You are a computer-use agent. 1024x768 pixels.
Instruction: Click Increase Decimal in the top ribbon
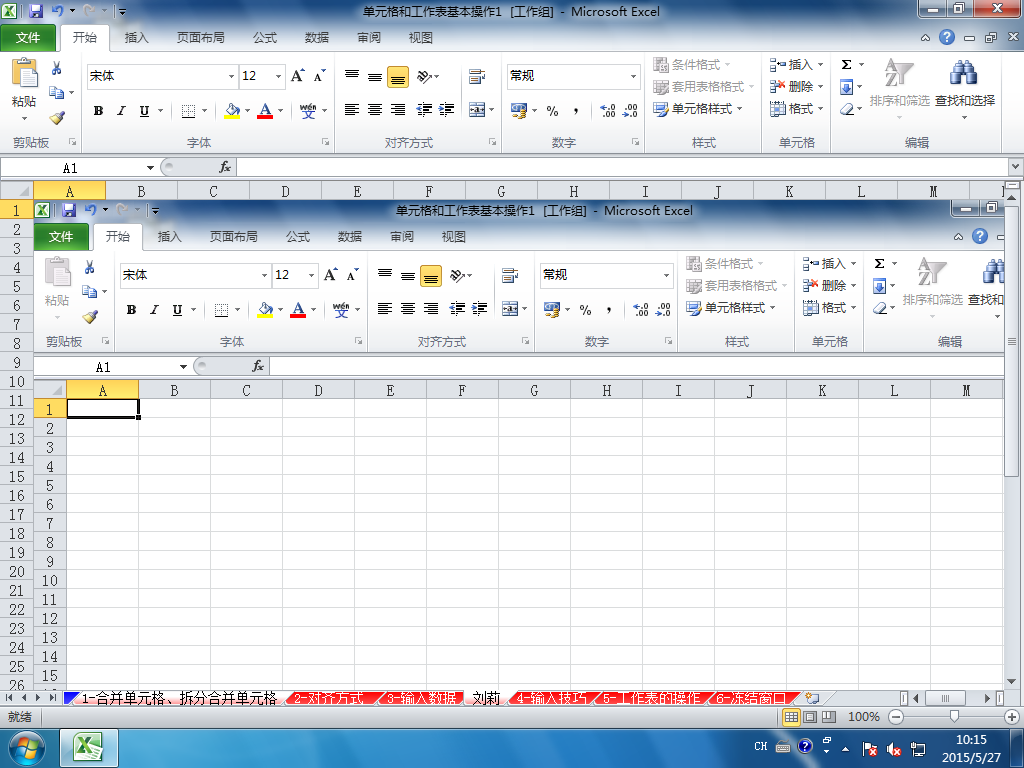(607, 110)
